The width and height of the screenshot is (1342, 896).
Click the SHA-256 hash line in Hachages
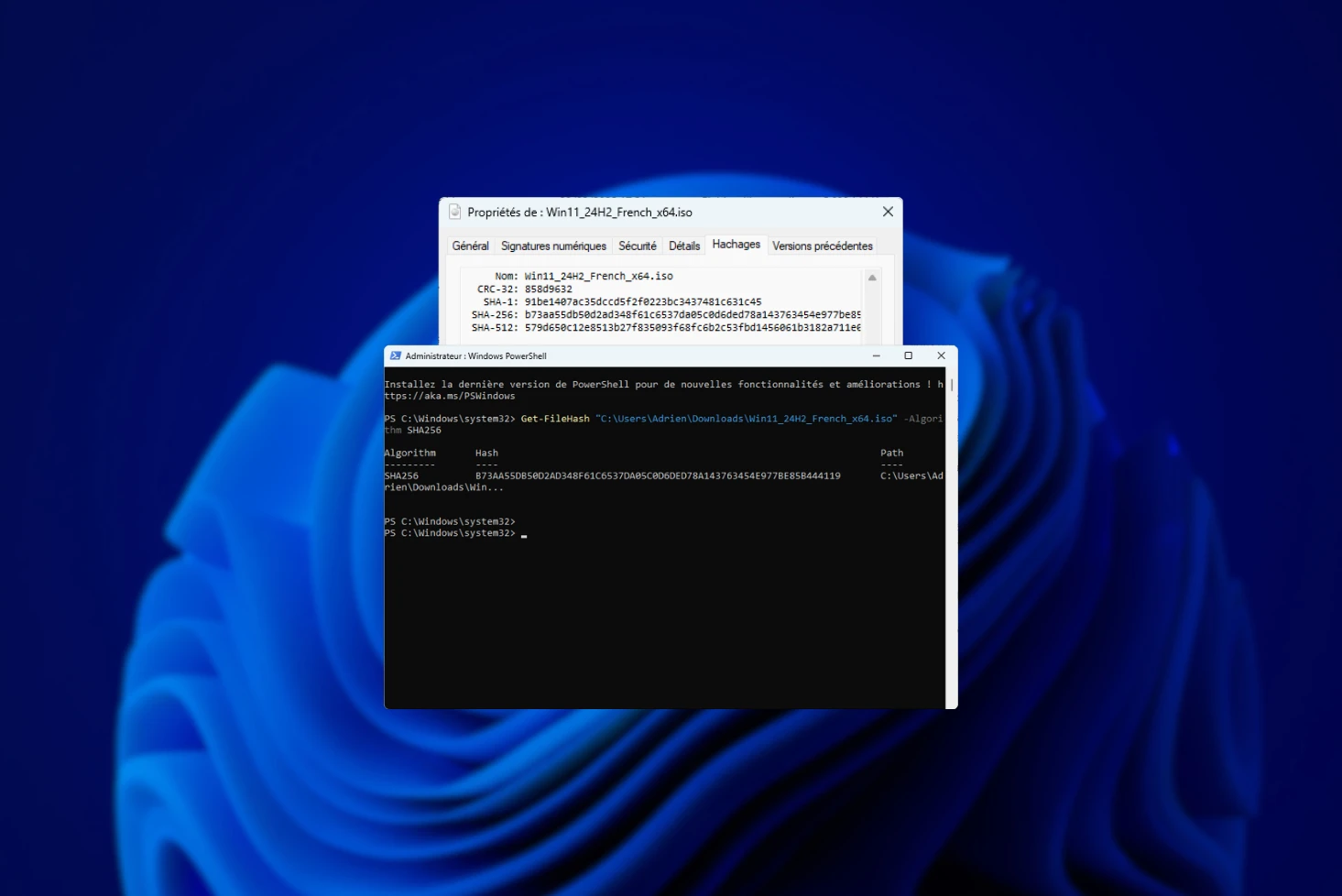click(692, 314)
